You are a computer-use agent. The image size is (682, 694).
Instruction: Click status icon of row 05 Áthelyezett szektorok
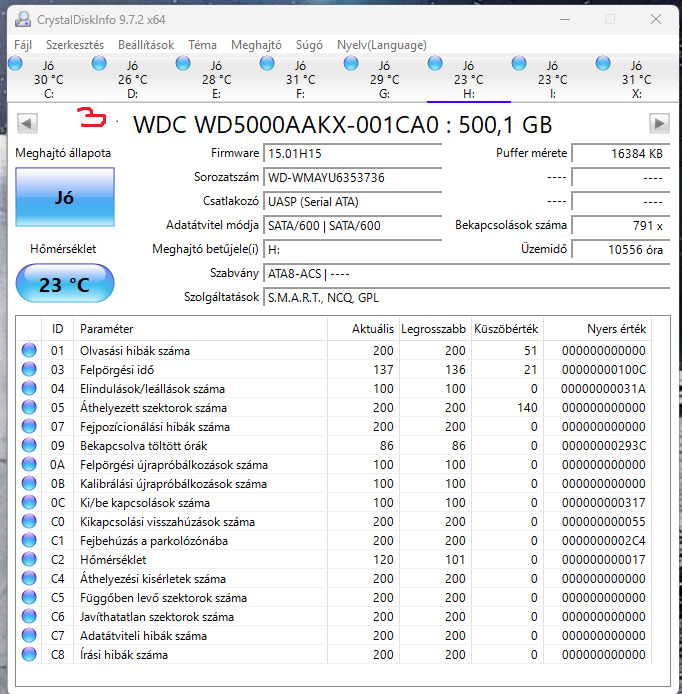(29, 407)
